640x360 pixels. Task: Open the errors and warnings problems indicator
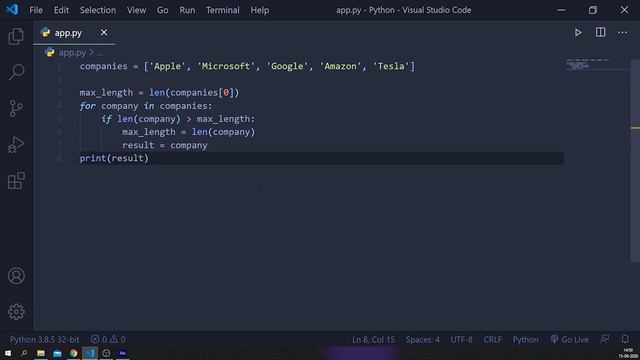108,340
